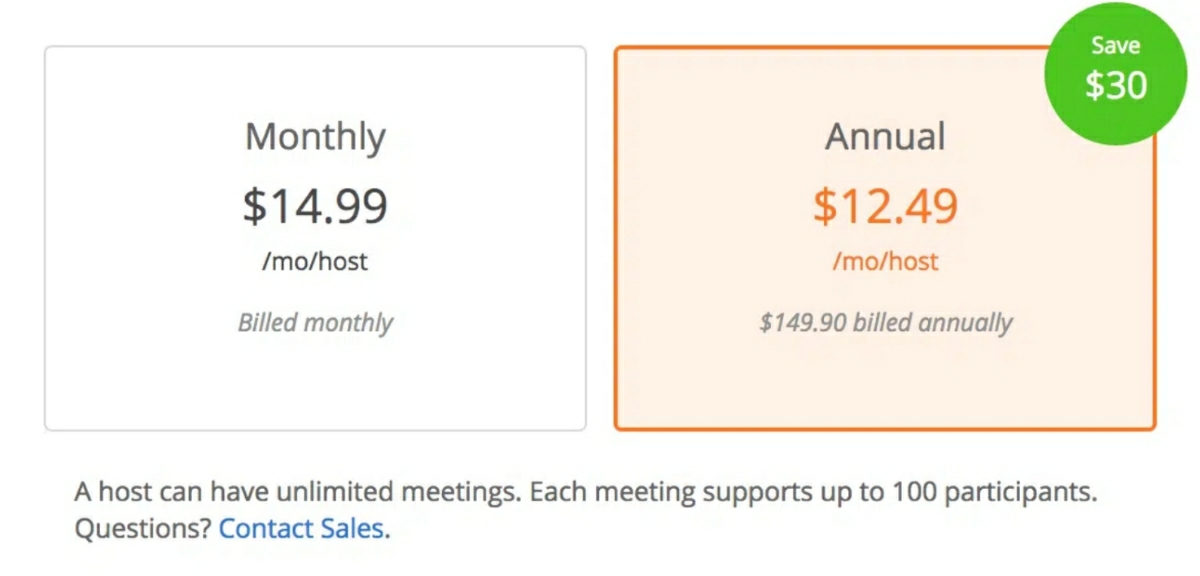Click the $149.90 billed annually note
Viewport: 1200px width, 576px height.
pyautogui.click(x=885, y=323)
